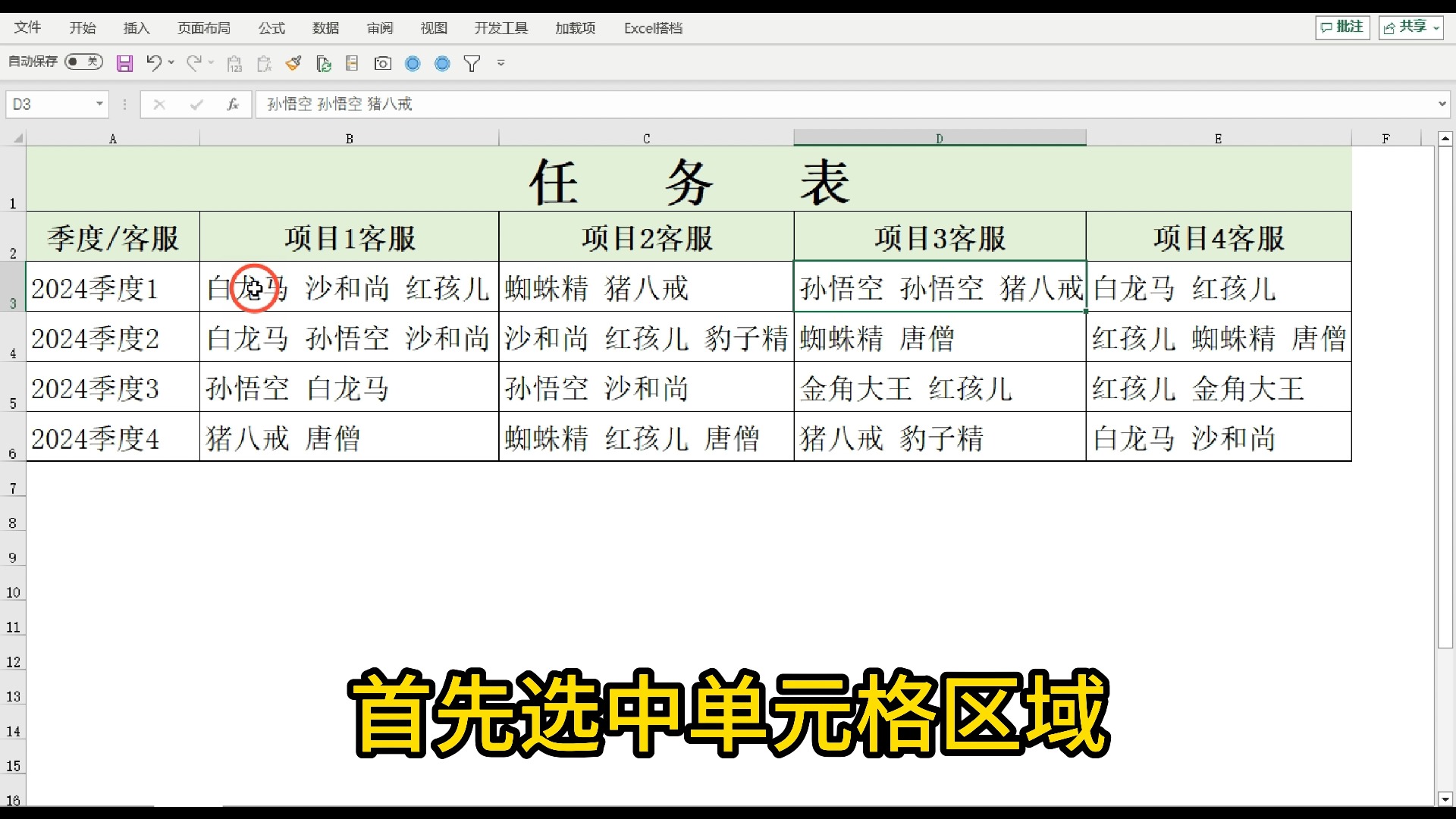Click the formula bar content field
This screenshot has width=1456, height=819.
[x=846, y=104]
